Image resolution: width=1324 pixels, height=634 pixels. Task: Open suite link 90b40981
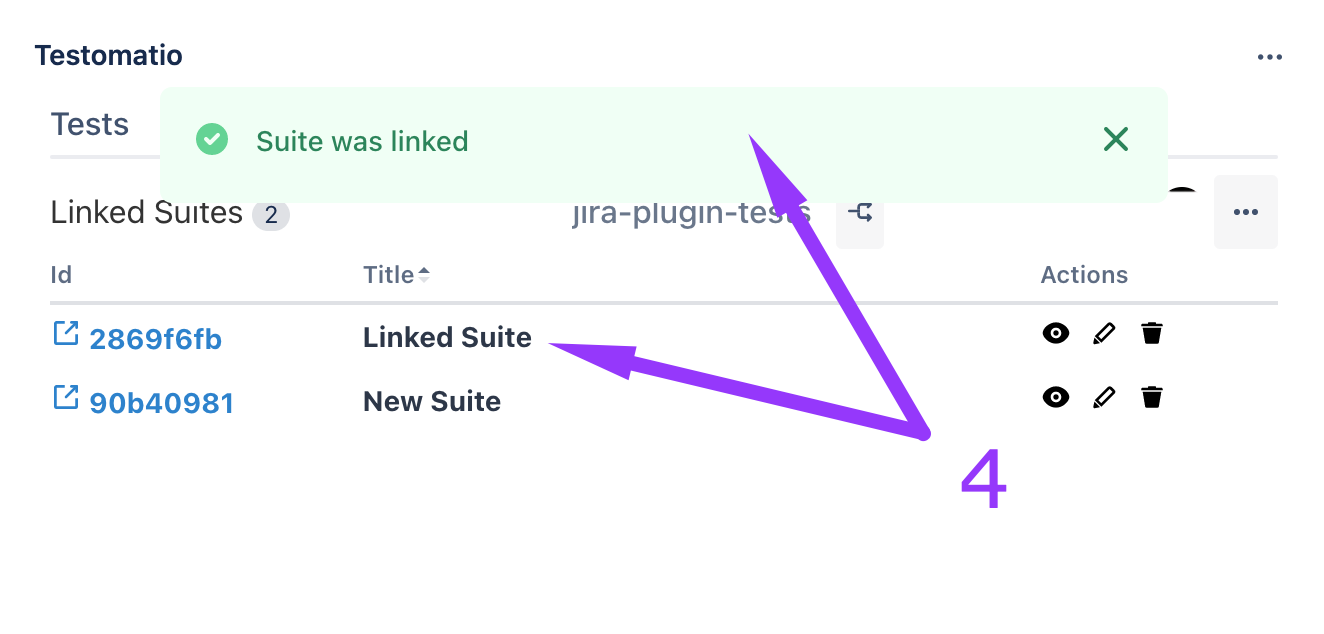tap(162, 403)
